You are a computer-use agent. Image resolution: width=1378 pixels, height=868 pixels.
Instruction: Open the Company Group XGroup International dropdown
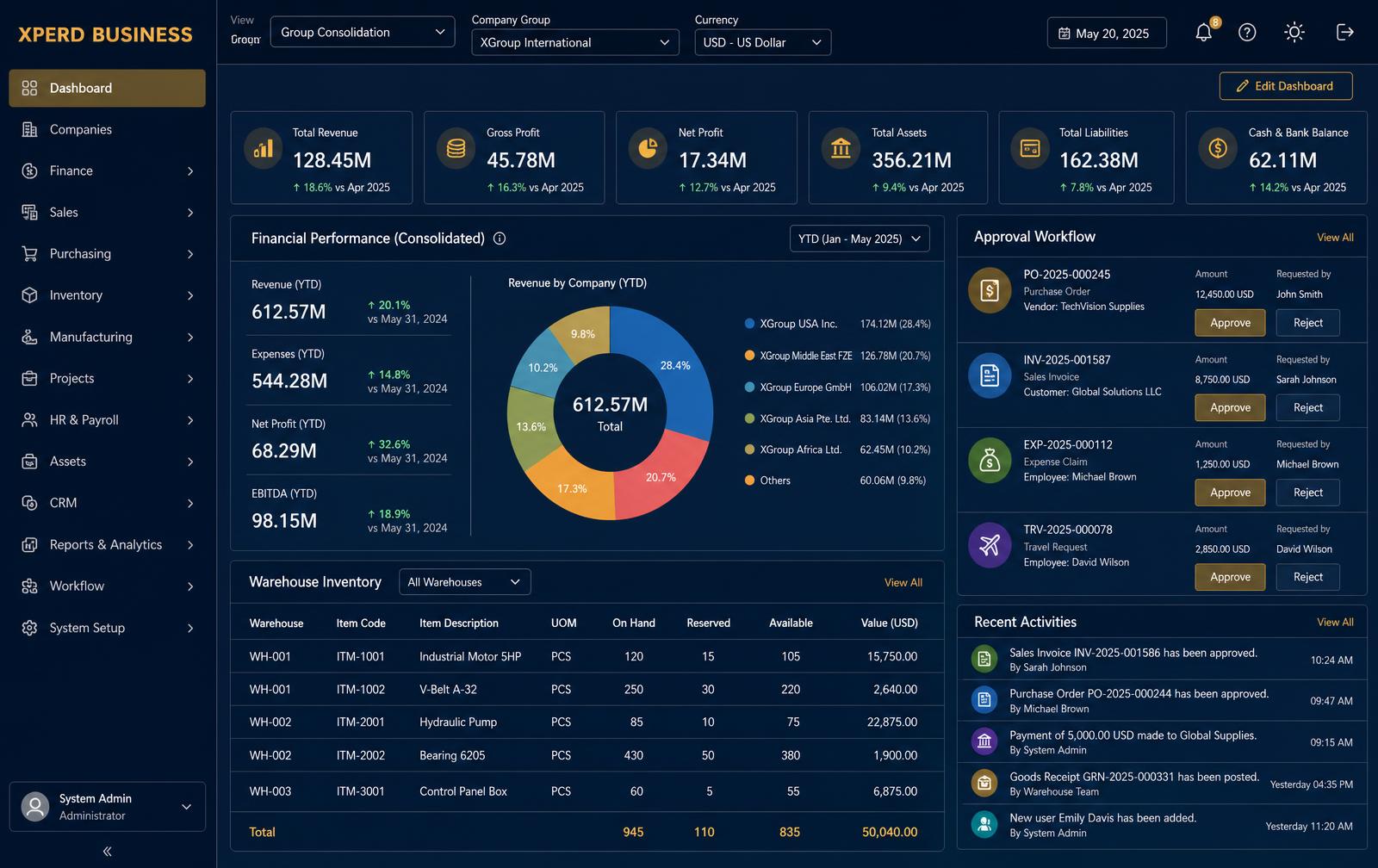coord(575,42)
